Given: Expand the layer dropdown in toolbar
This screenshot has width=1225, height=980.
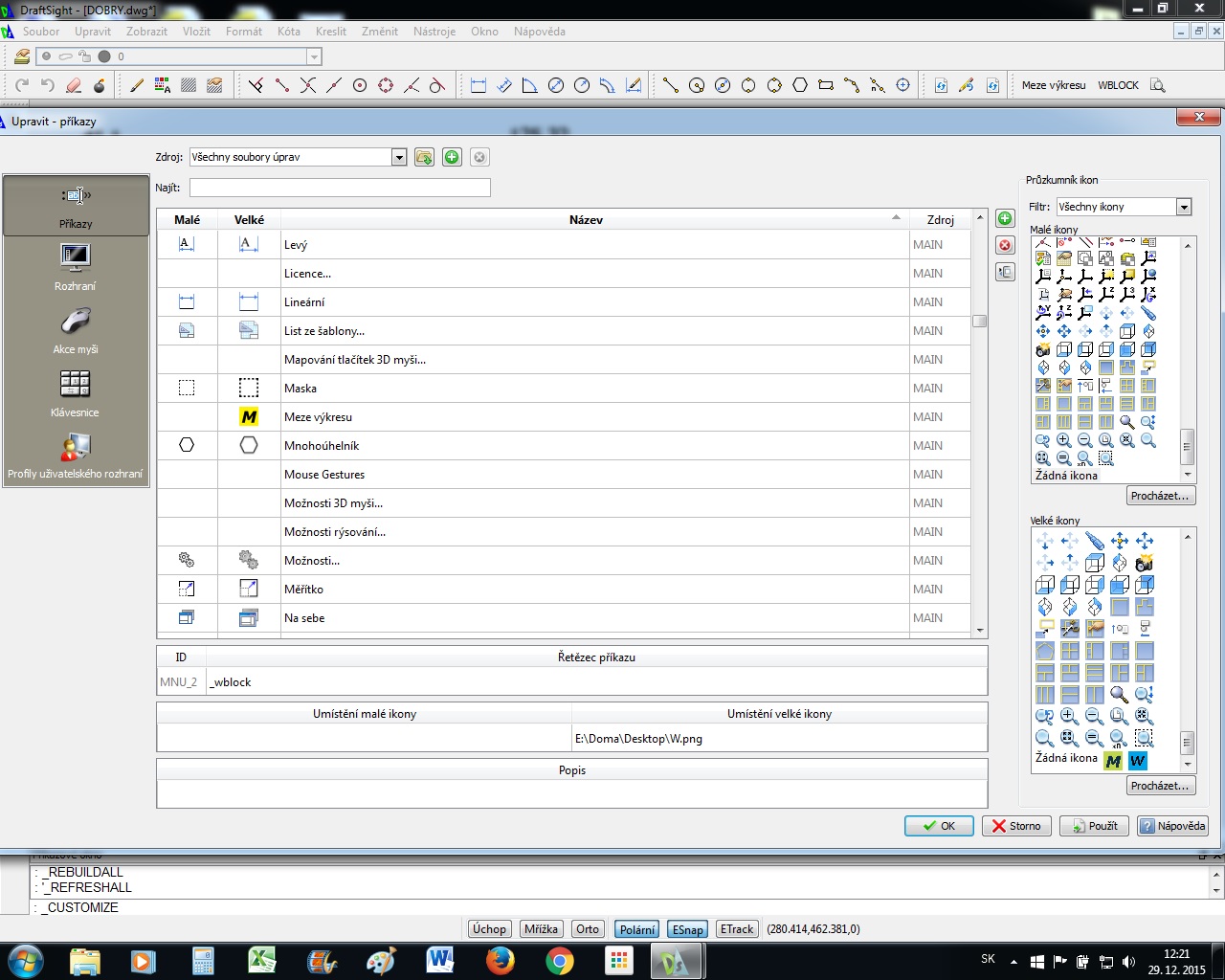Looking at the screenshot, I should coord(313,56).
